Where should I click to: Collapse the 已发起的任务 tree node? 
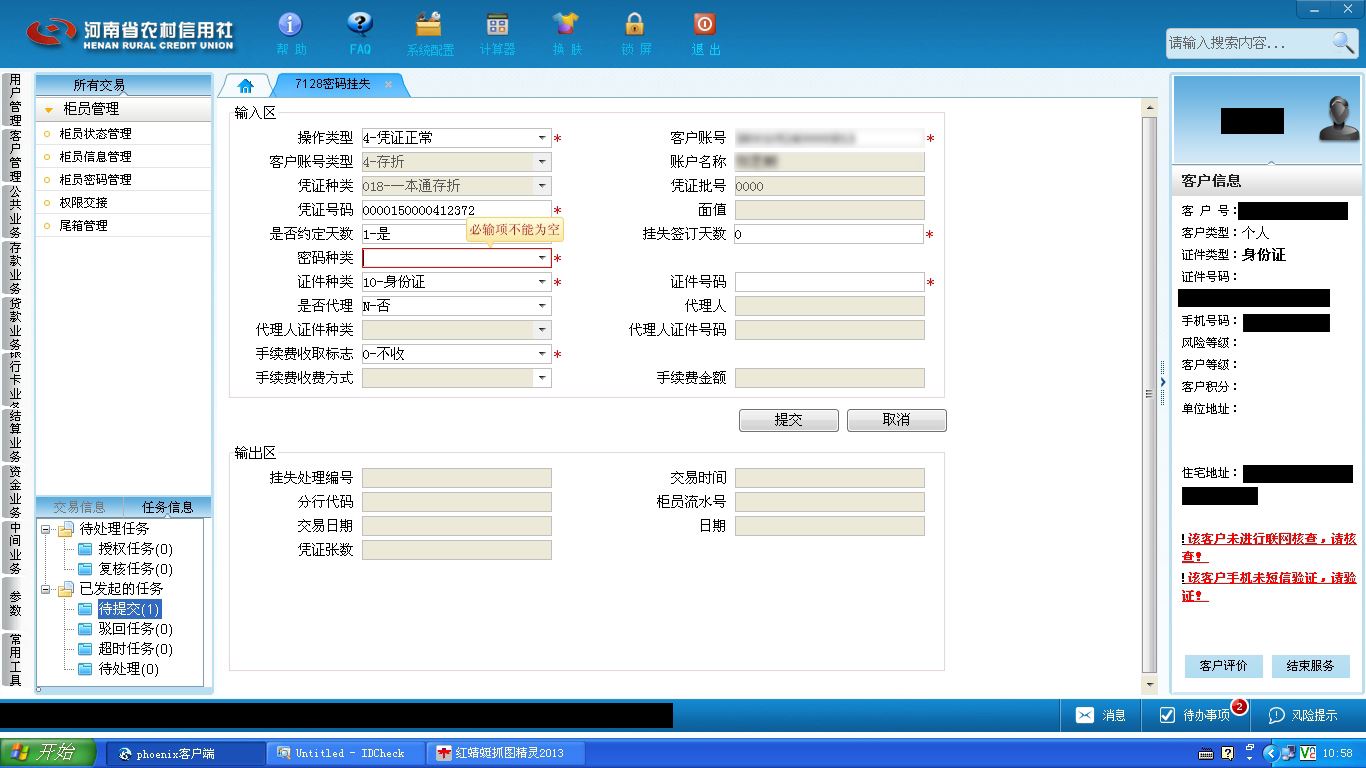coord(46,589)
